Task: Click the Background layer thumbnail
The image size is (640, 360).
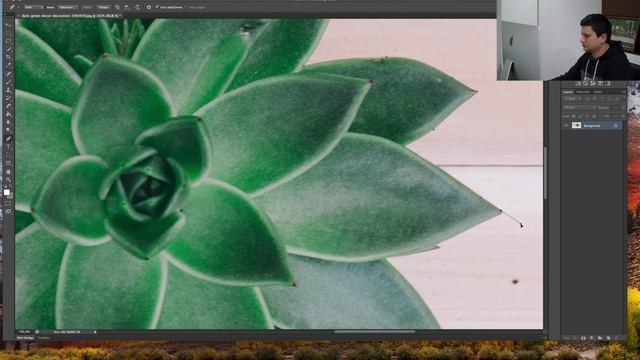Action: tap(576, 125)
